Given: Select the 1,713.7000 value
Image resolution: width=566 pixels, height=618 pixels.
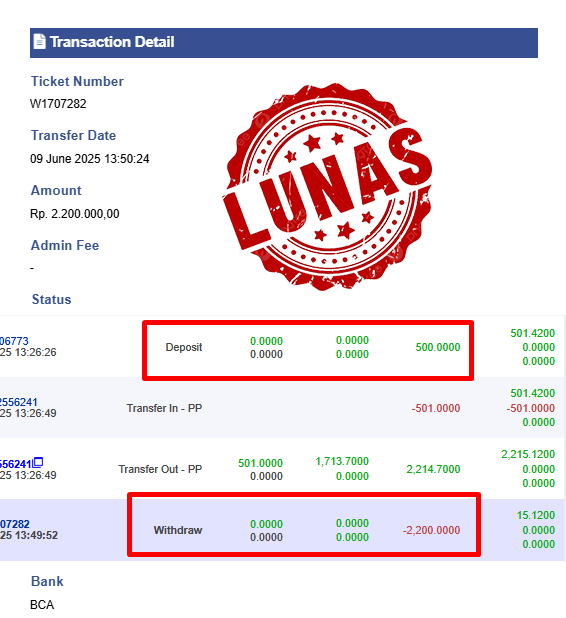Looking at the screenshot, I should coord(342,461).
